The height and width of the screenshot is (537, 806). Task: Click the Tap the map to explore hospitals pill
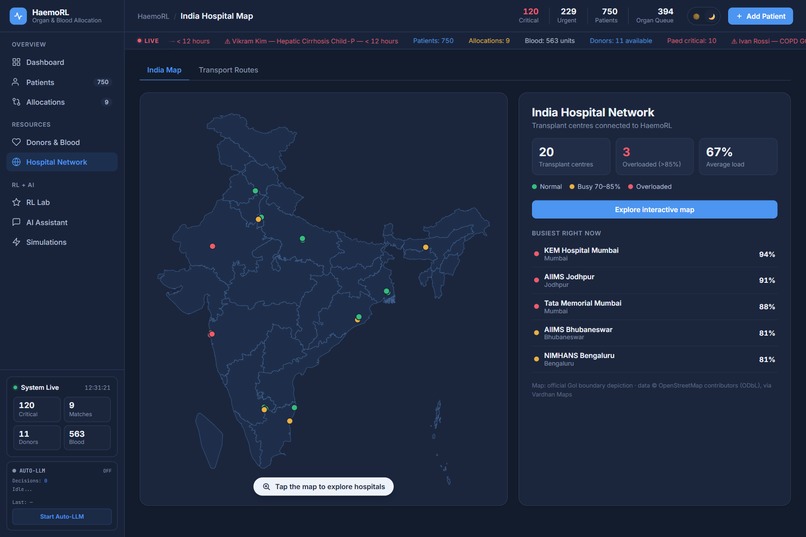(x=323, y=487)
